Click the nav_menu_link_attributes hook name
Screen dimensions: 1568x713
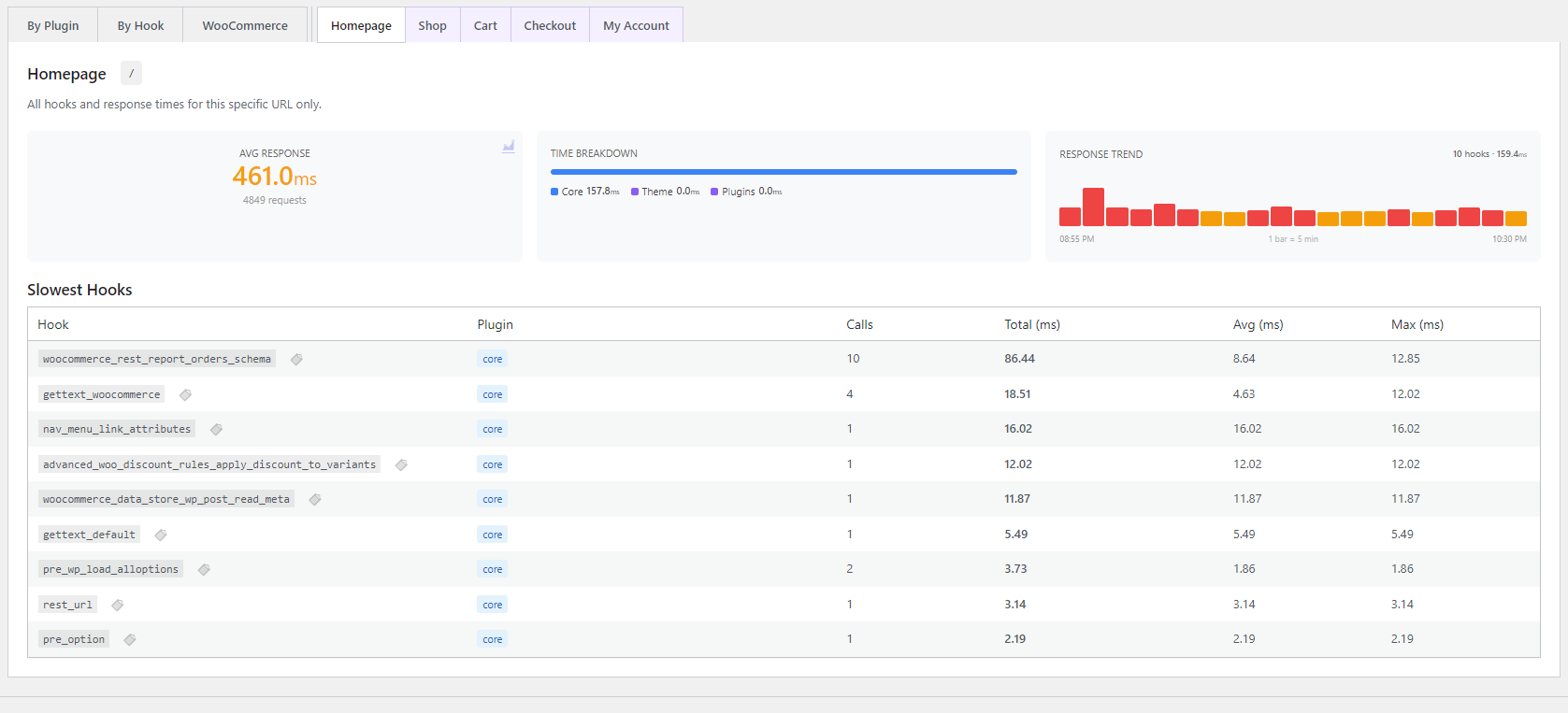coord(117,429)
